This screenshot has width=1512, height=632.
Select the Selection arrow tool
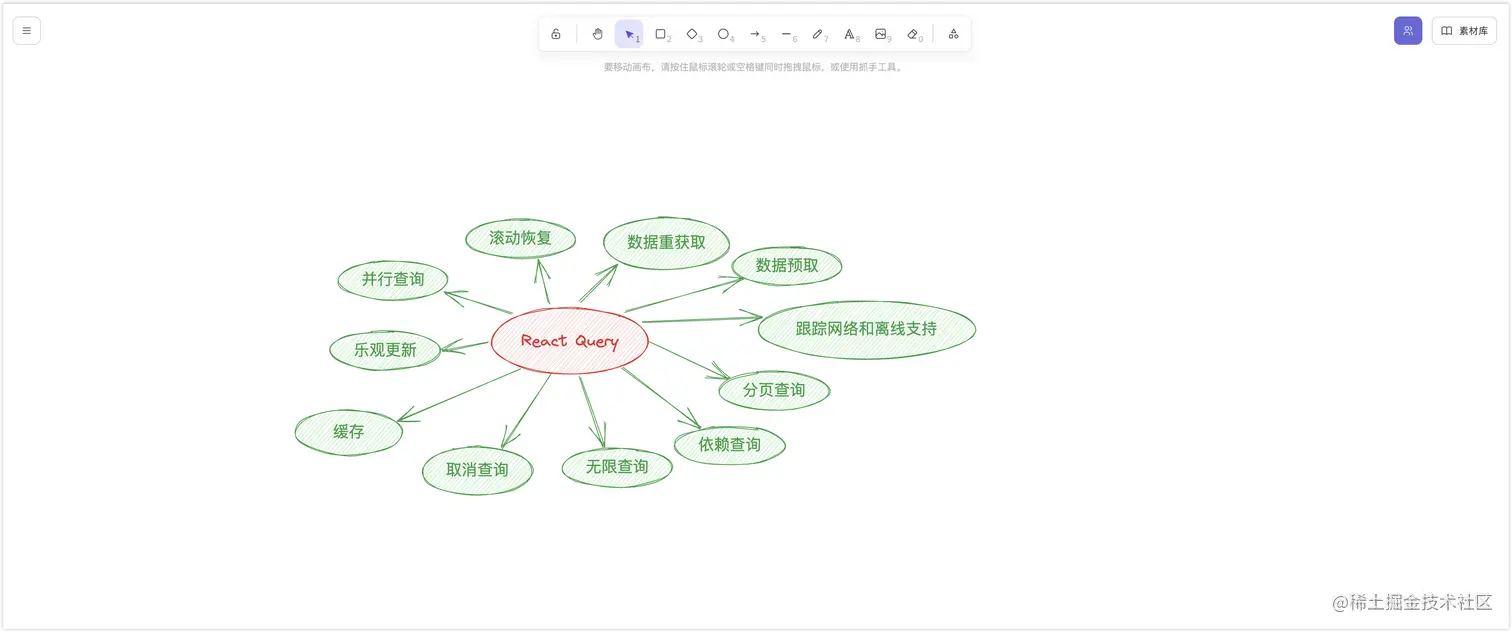point(629,34)
